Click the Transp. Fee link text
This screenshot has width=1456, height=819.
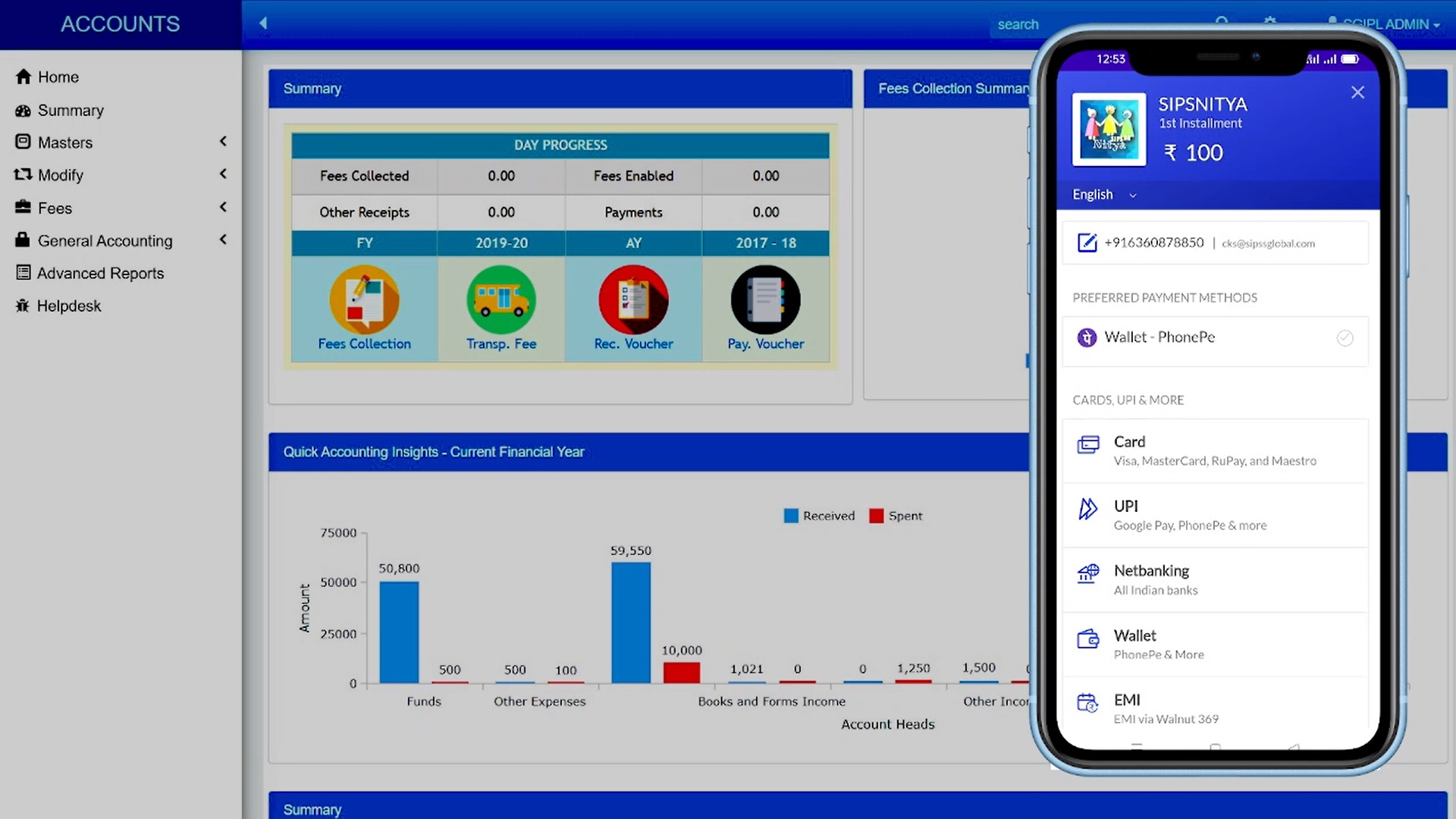click(501, 344)
